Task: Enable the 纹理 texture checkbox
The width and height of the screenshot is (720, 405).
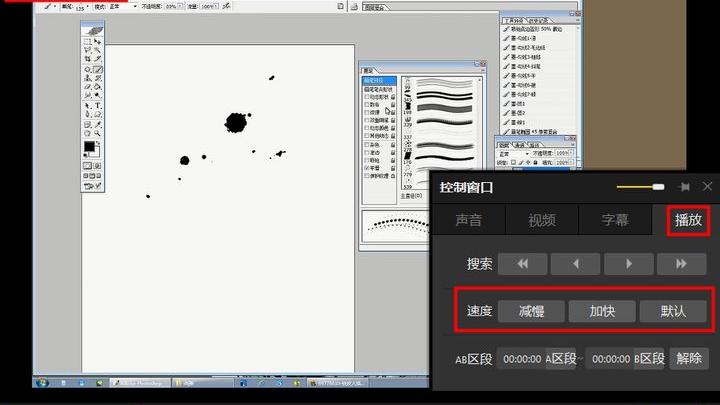Action: (x=367, y=112)
